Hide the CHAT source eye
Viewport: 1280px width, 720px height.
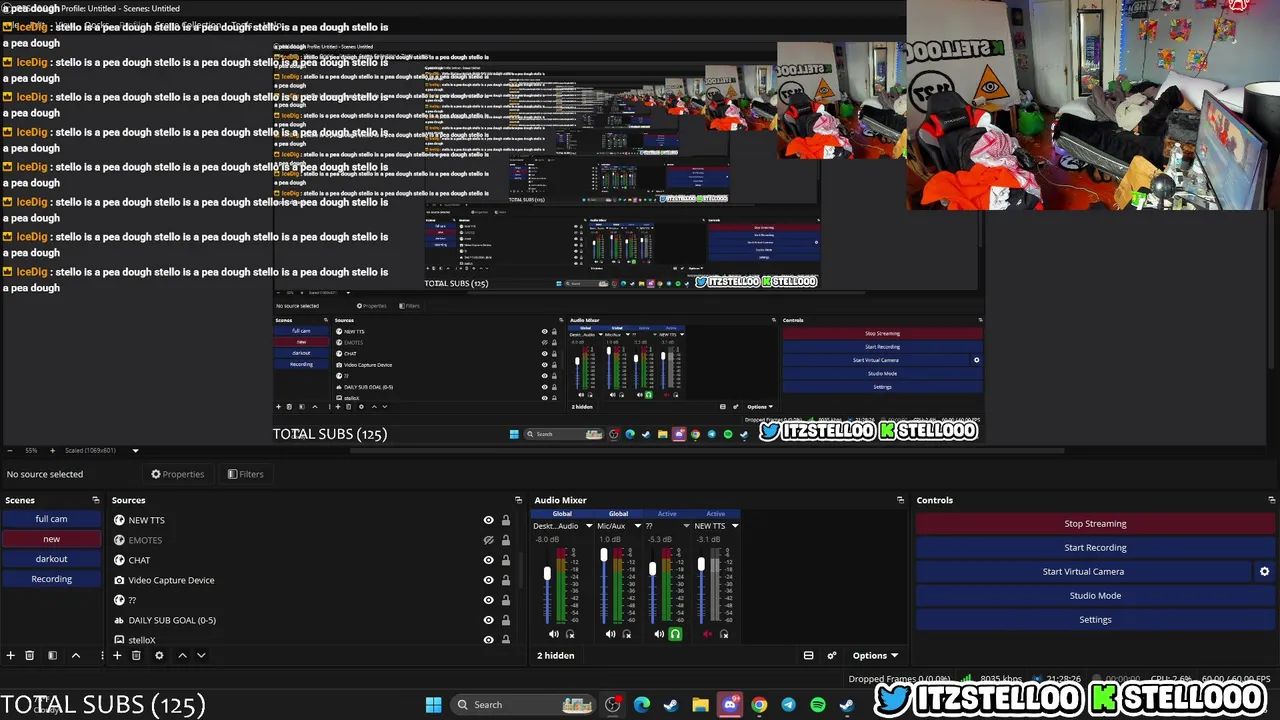[488, 560]
